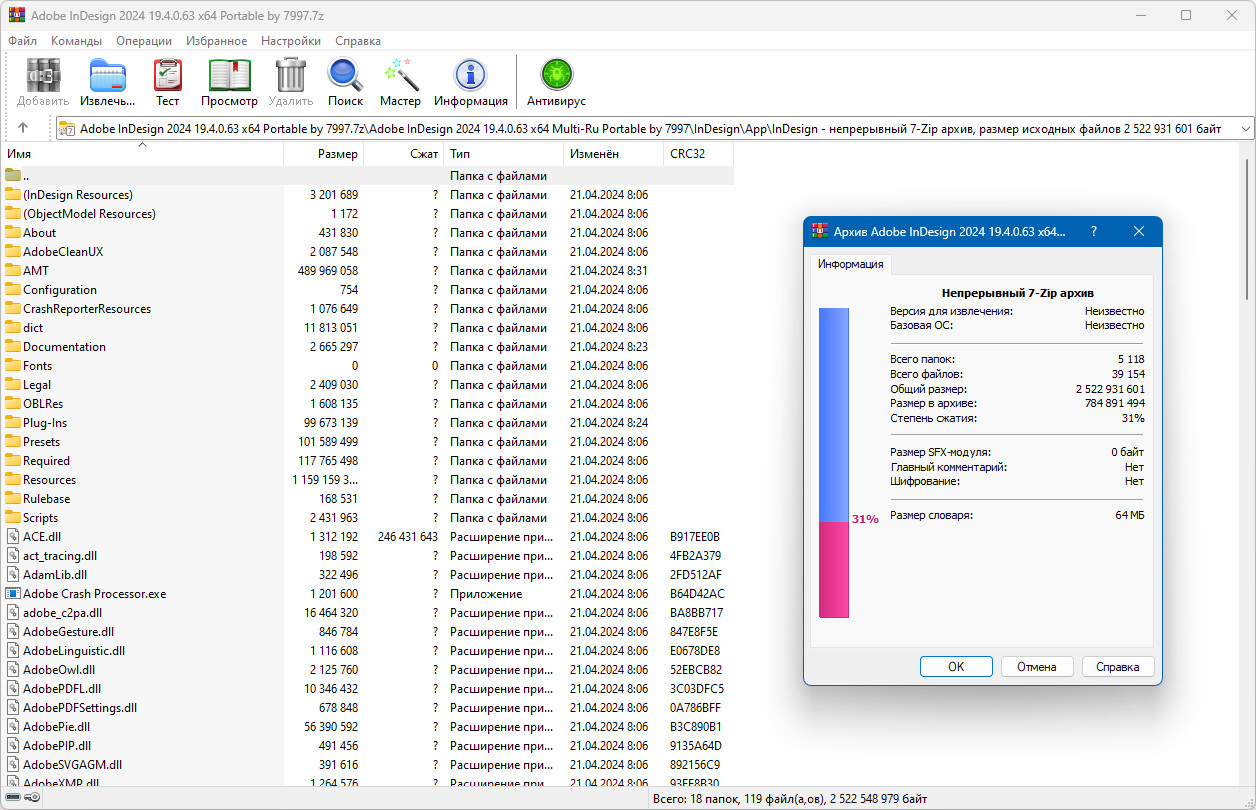Viewport: 1256px width, 810px height.
Task: Sort file list by Имя column header
Action: pyautogui.click(x=20, y=154)
